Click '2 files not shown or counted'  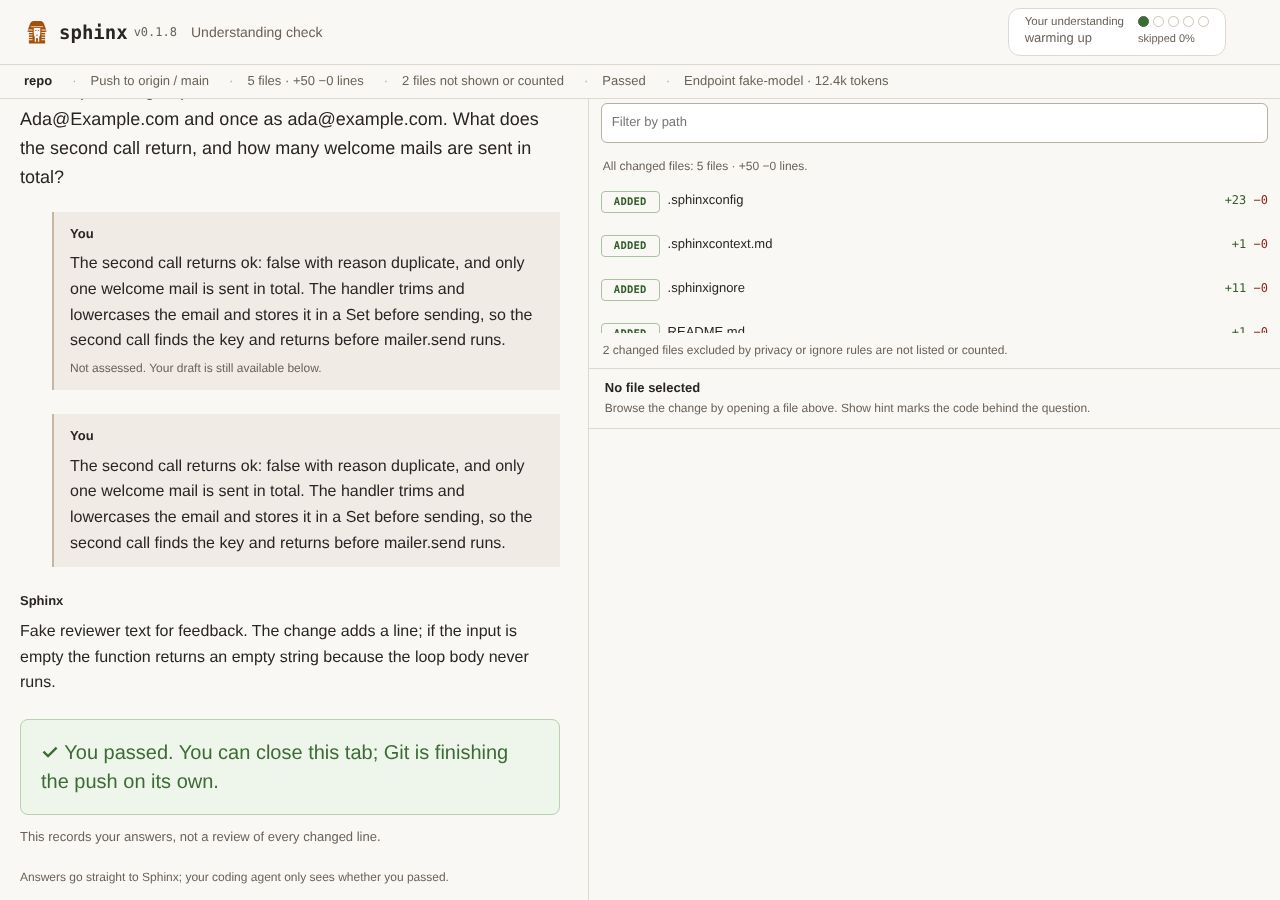tap(483, 81)
